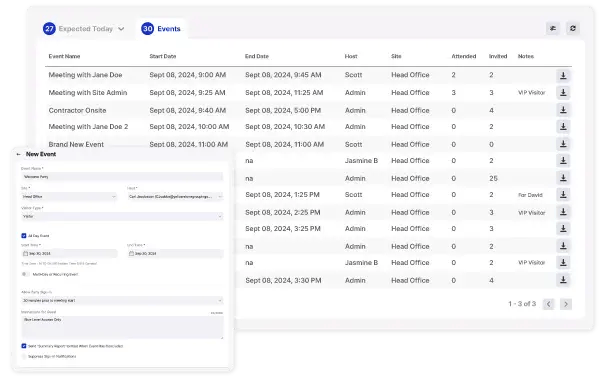600x376 pixels.
Task: Open the Start Date calendar icon
Action: pyautogui.click(x=25, y=254)
